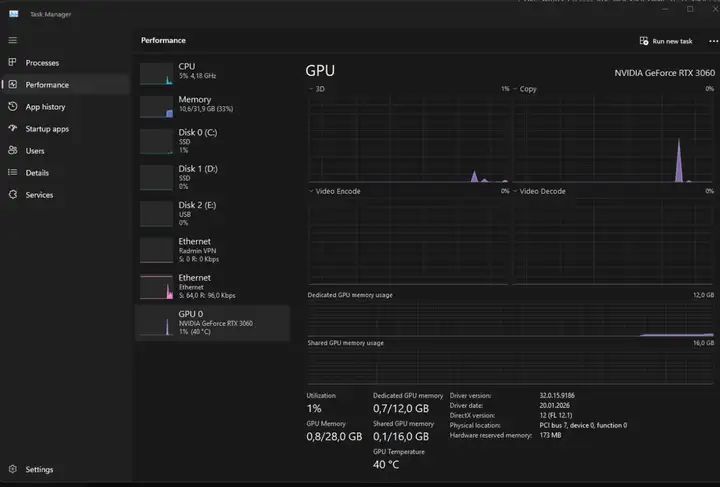Image resolution: width=720 pixels, height=487 pixels.
Task: Open the Processes page
Action: click(x=65, y=62)
